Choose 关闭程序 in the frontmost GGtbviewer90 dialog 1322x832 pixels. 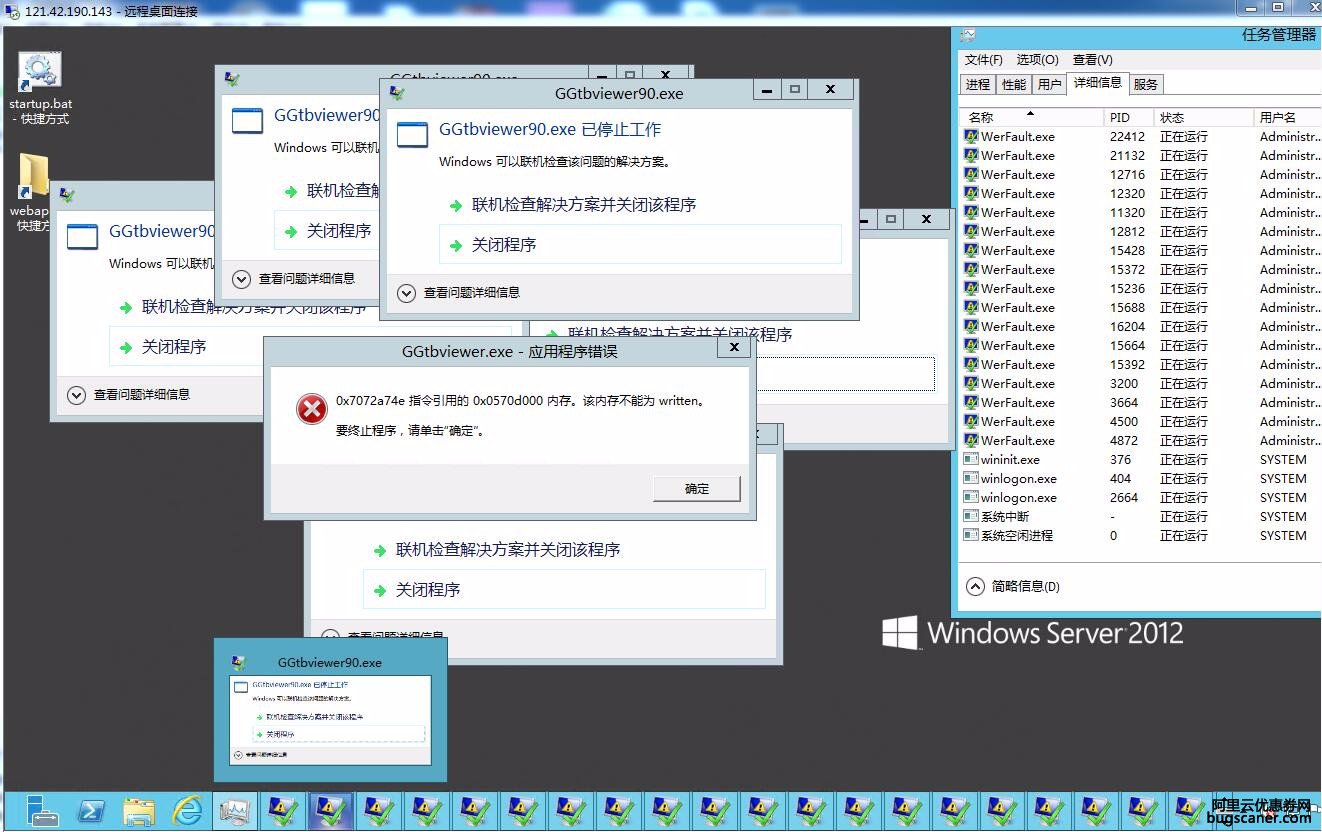tap(640, 245)
